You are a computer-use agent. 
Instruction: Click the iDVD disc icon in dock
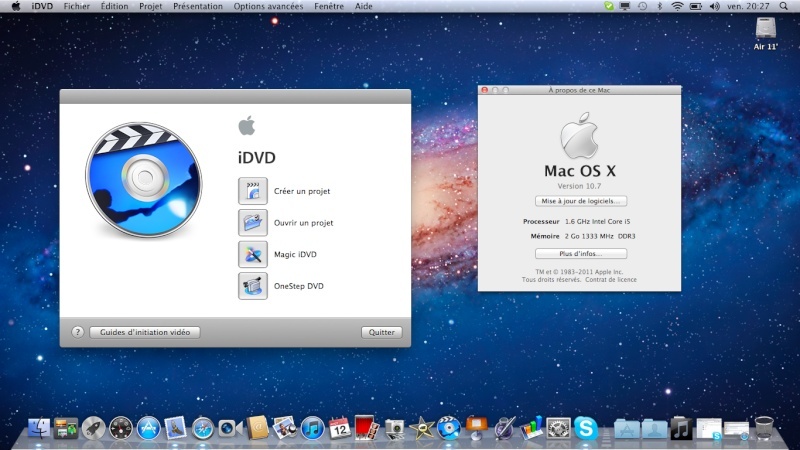point(448,428)
